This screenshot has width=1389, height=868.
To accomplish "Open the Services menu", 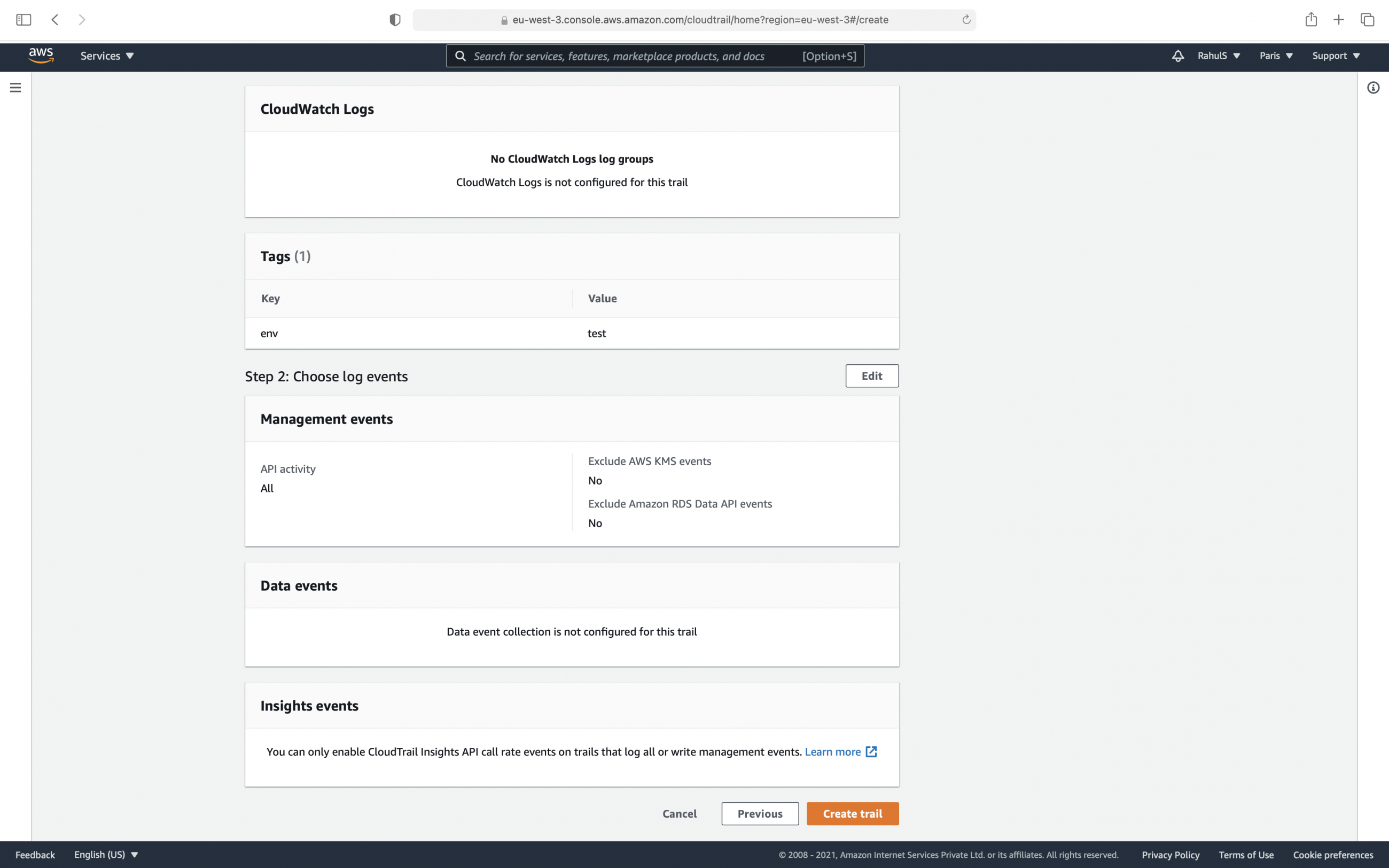I will 106,56.
